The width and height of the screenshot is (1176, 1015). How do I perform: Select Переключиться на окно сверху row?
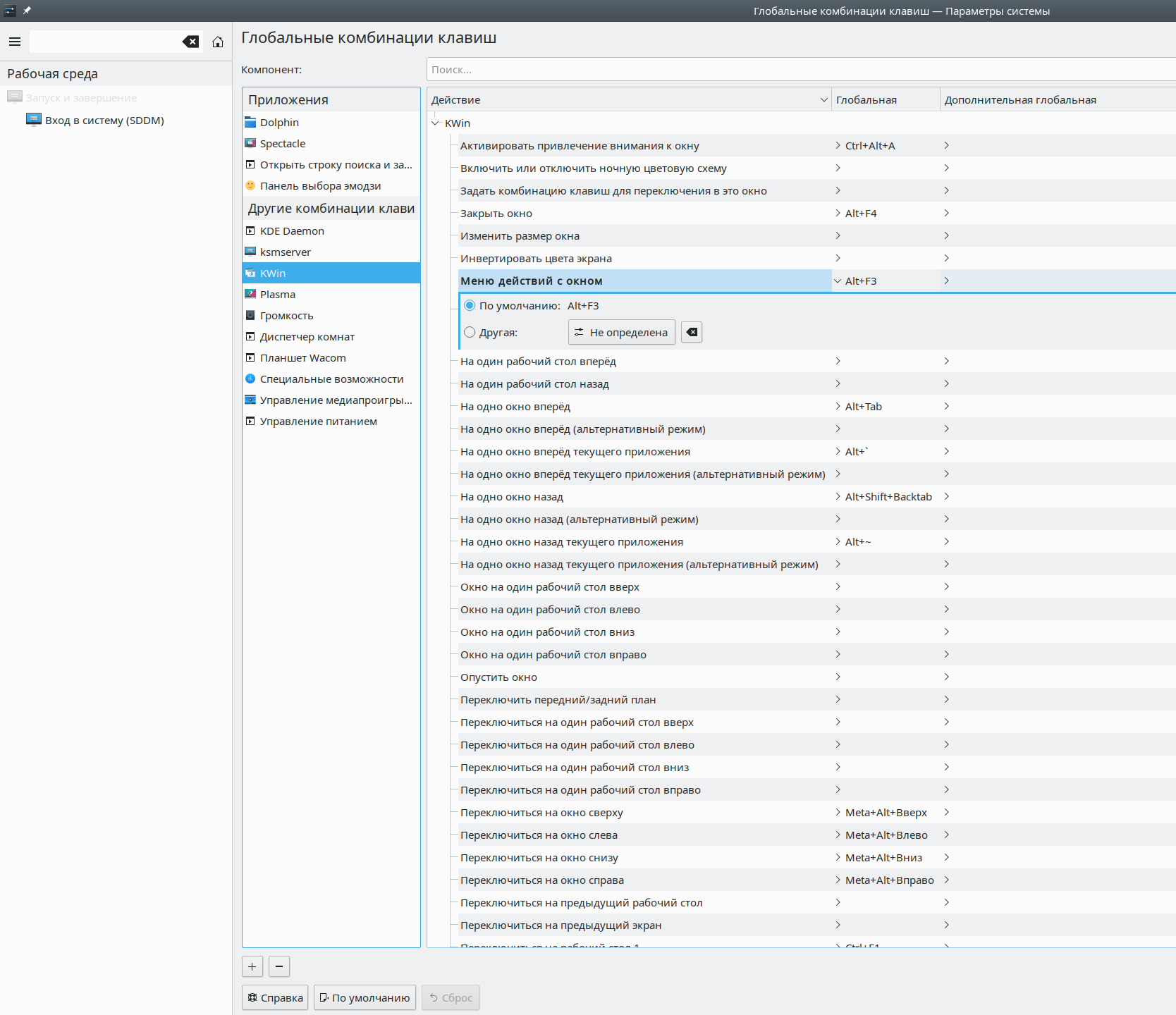click(x=816, y=812)
